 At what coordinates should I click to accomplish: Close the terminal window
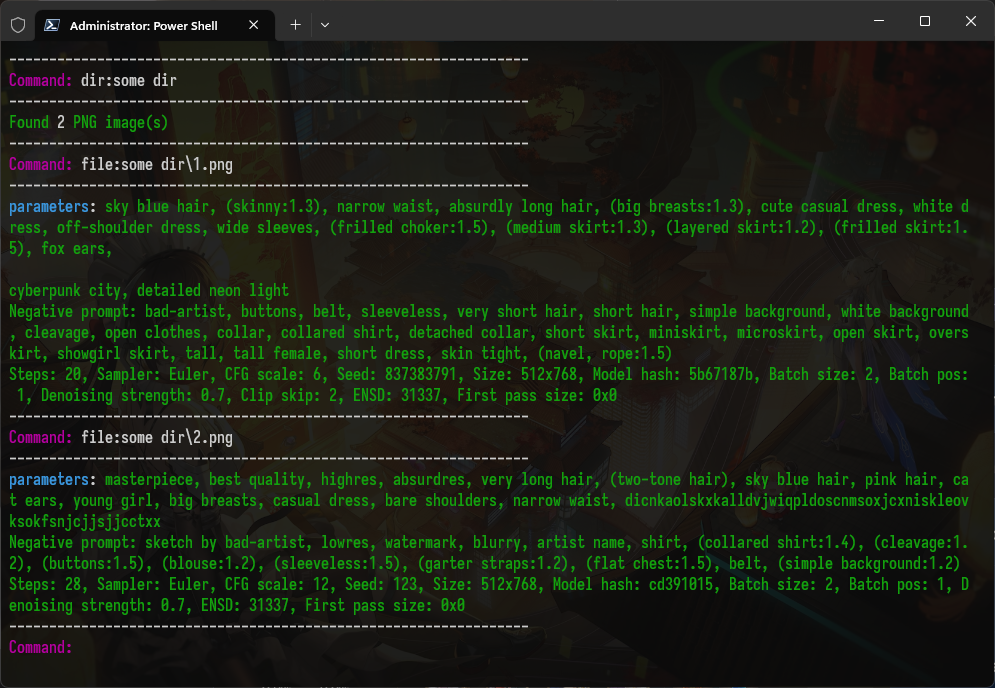pos(971,21)
